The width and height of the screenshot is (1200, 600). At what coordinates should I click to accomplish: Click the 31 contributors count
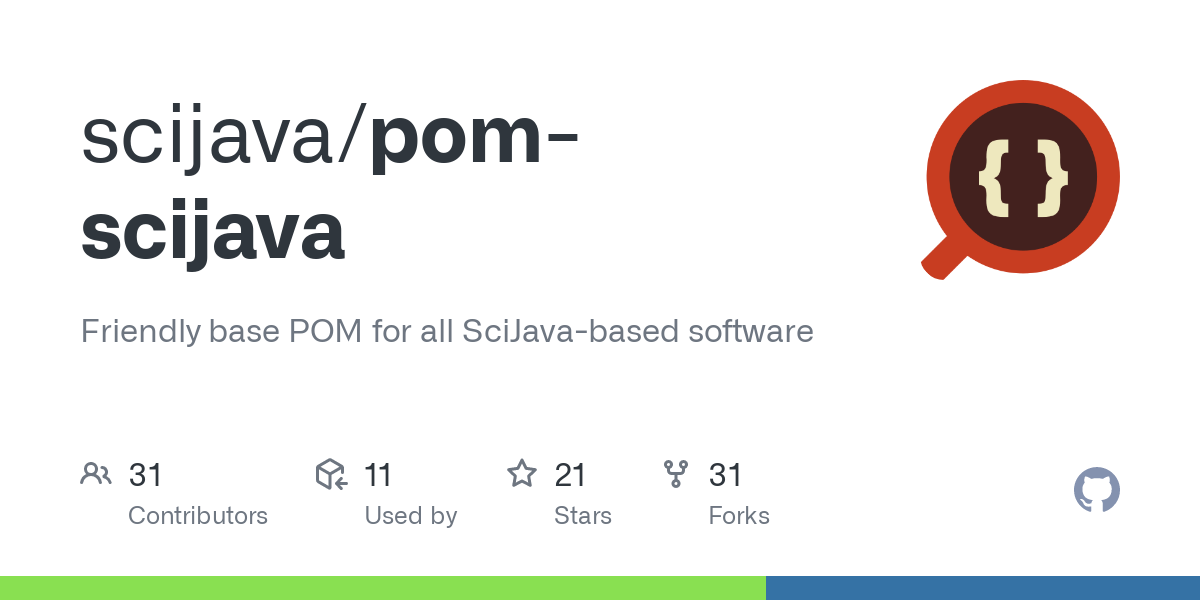click(x=146, y=474)
